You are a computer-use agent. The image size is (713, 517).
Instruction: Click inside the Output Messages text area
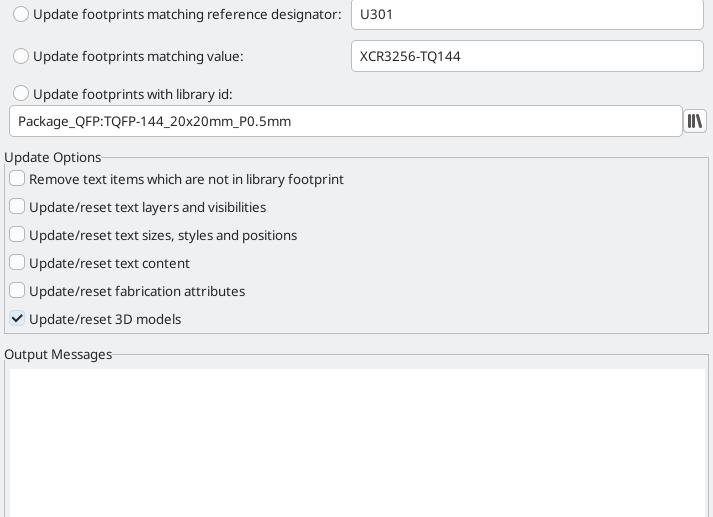click(356, 440)
